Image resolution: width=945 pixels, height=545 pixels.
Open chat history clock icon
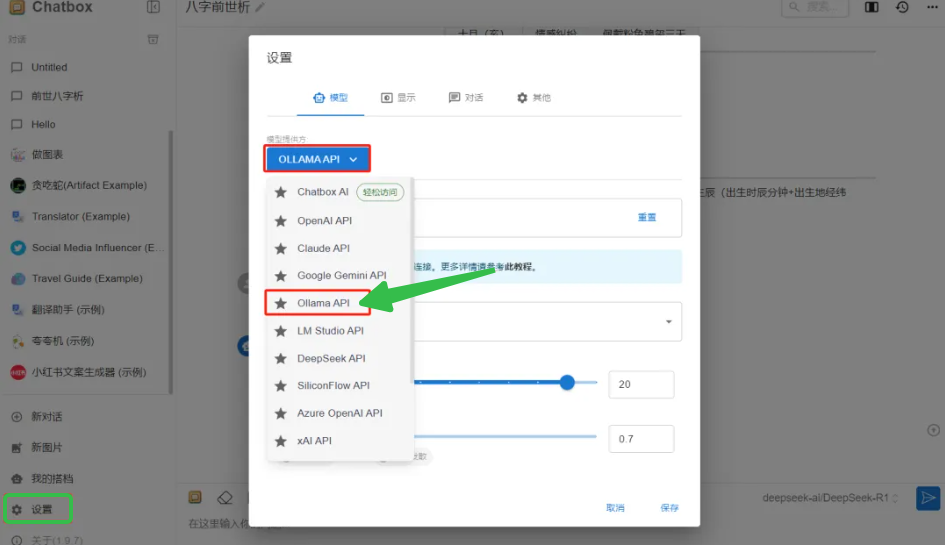[902, 7]
